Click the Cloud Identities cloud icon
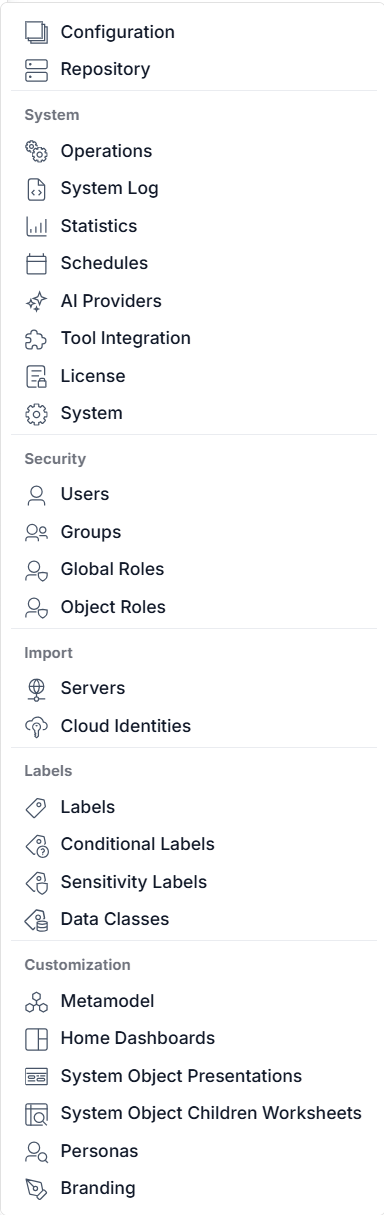This screenshot has width=384, height=1215. point(36,727)
